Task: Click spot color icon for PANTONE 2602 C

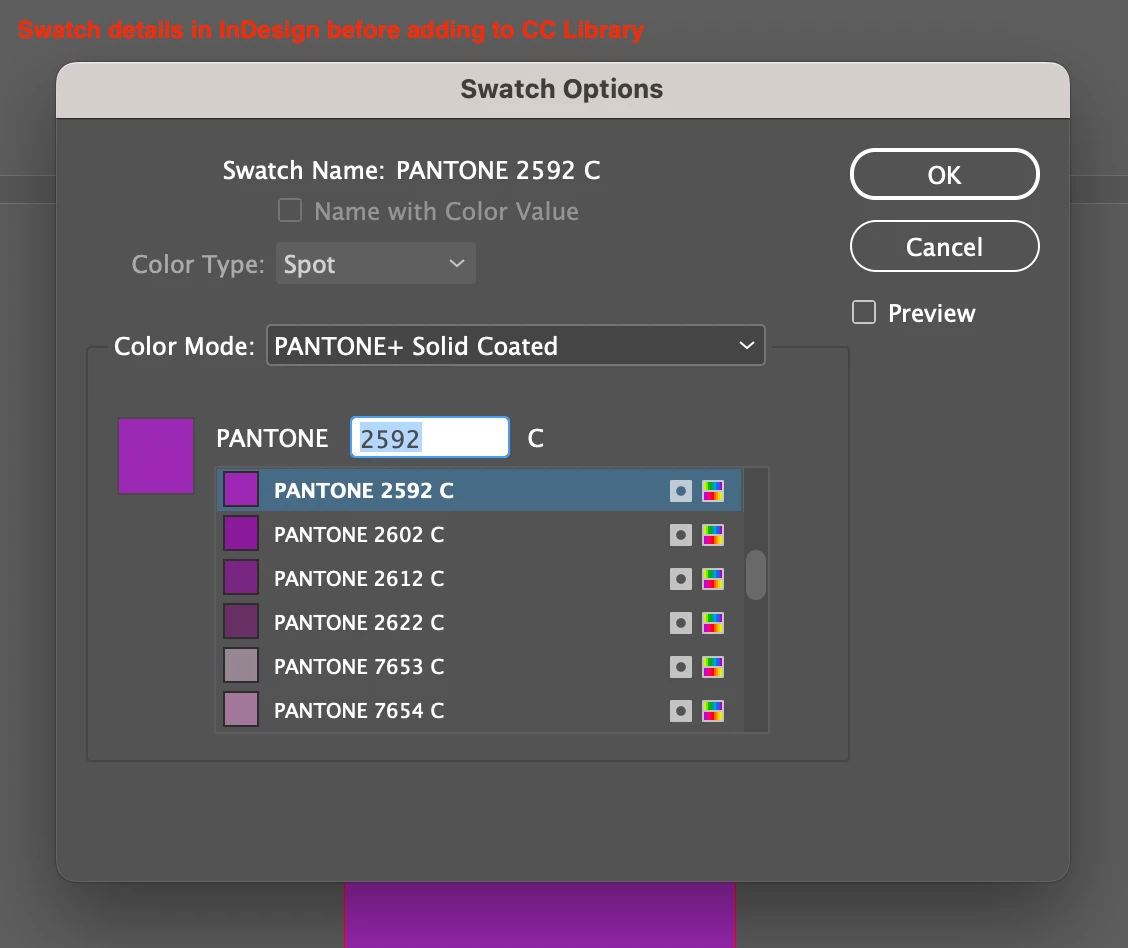Action: 681,535
